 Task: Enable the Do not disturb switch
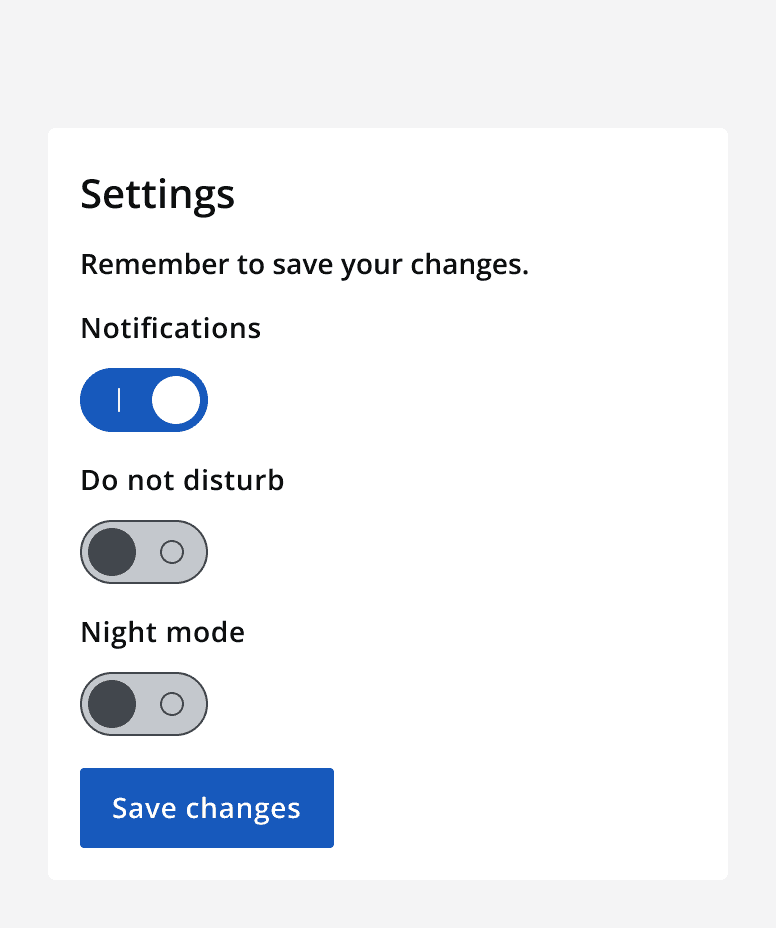(x=144, y=551)
